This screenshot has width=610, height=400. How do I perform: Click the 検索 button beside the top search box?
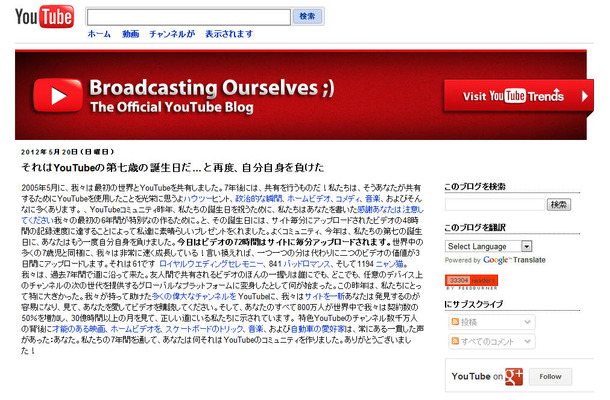click(x=307, y=16)
